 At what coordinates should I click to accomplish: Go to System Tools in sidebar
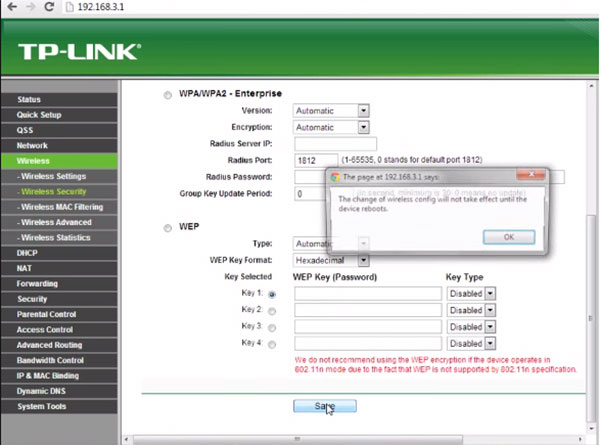[44, 406]
